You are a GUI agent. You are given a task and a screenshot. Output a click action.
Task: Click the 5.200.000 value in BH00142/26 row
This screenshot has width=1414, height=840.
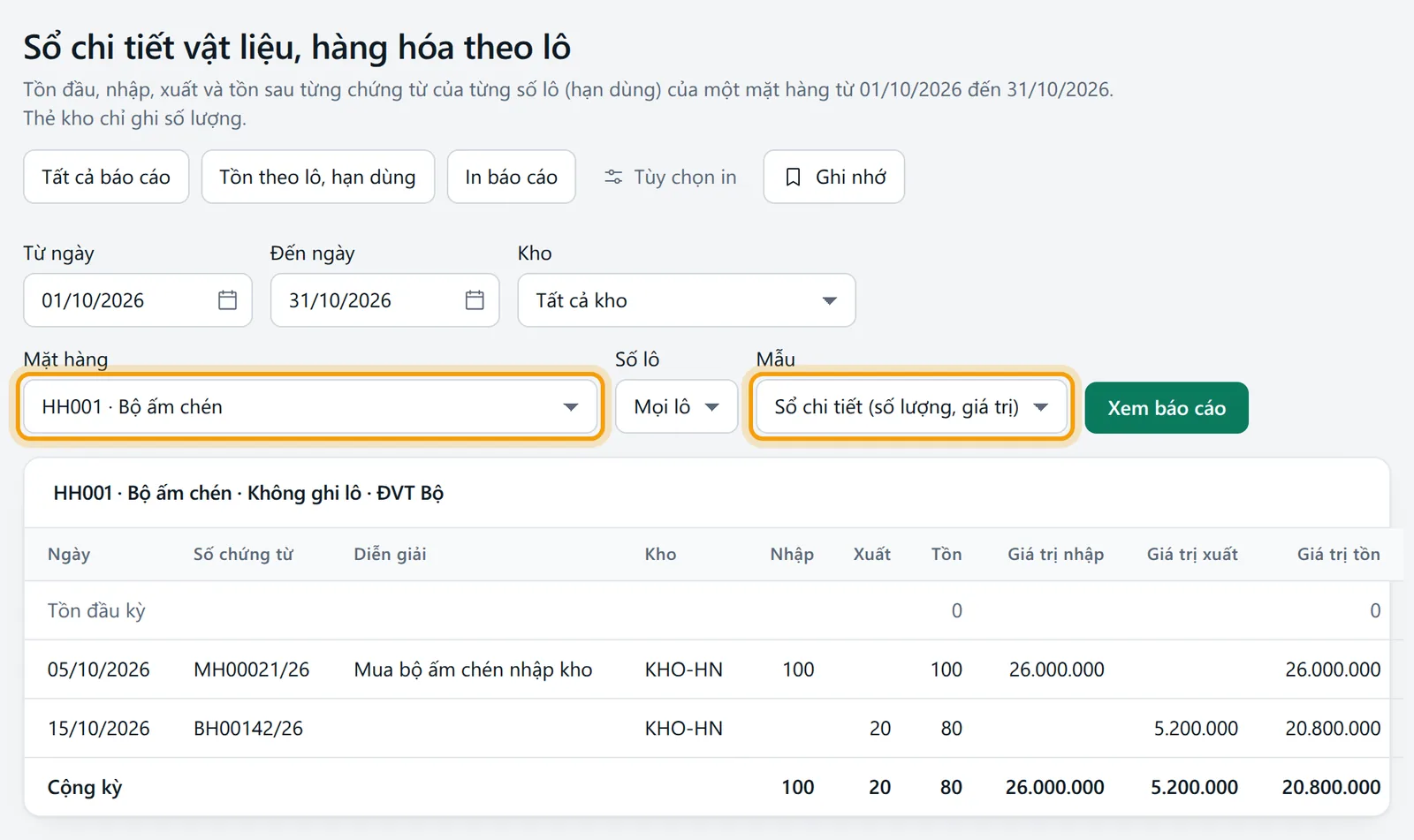1196,729
